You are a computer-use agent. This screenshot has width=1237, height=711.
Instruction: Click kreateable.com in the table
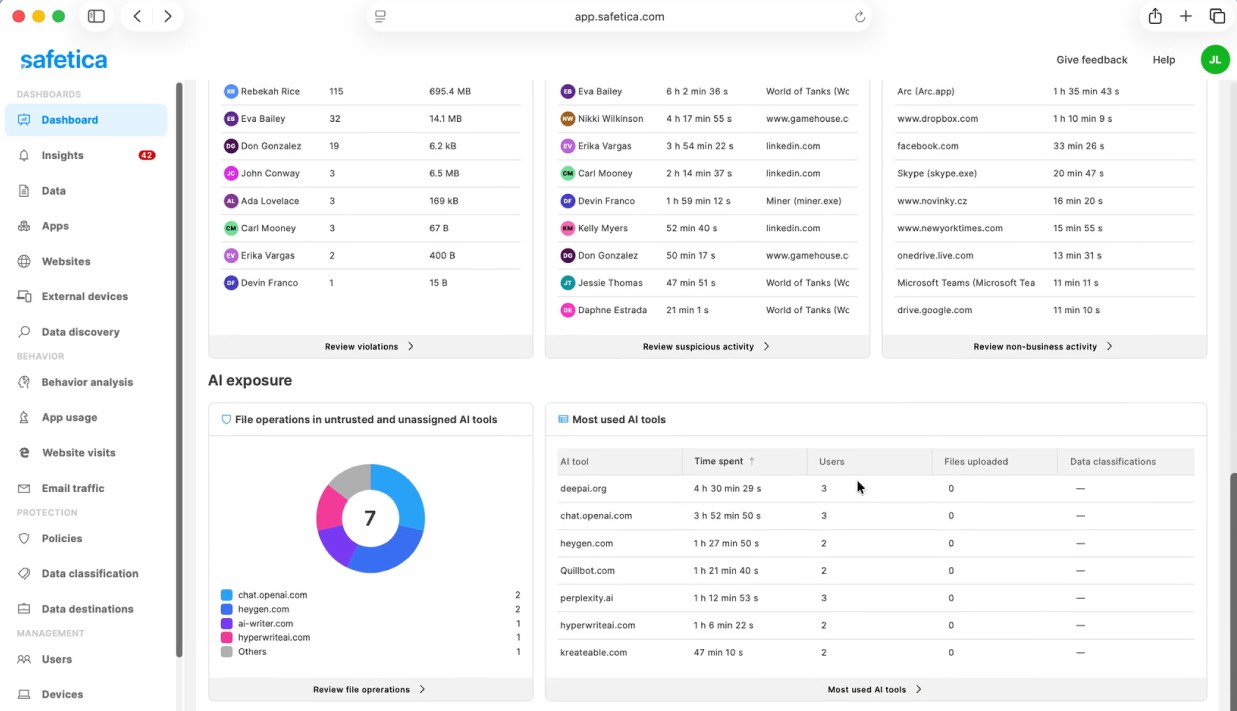pos(593,653)
